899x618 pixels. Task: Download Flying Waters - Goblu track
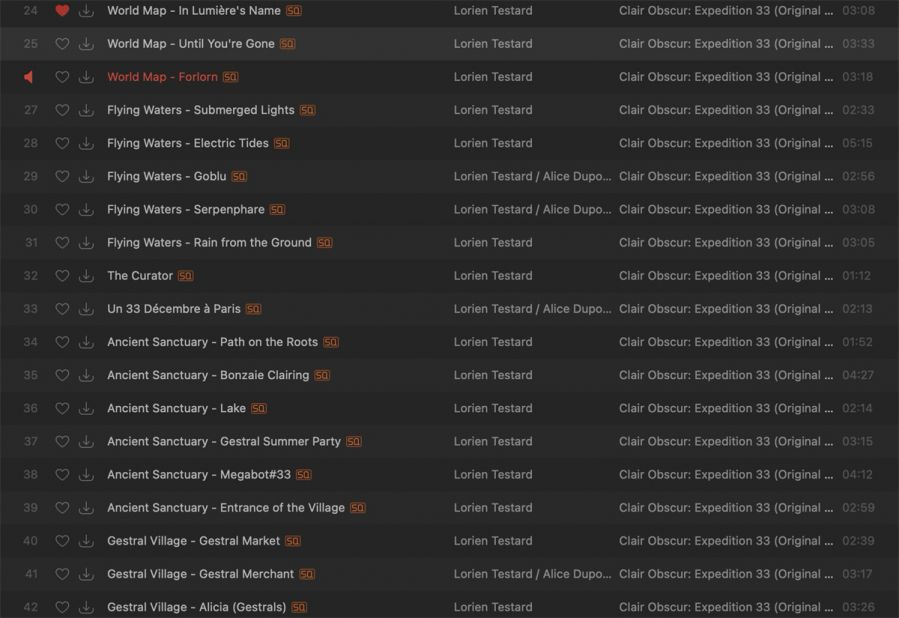[x=86, y=177]
